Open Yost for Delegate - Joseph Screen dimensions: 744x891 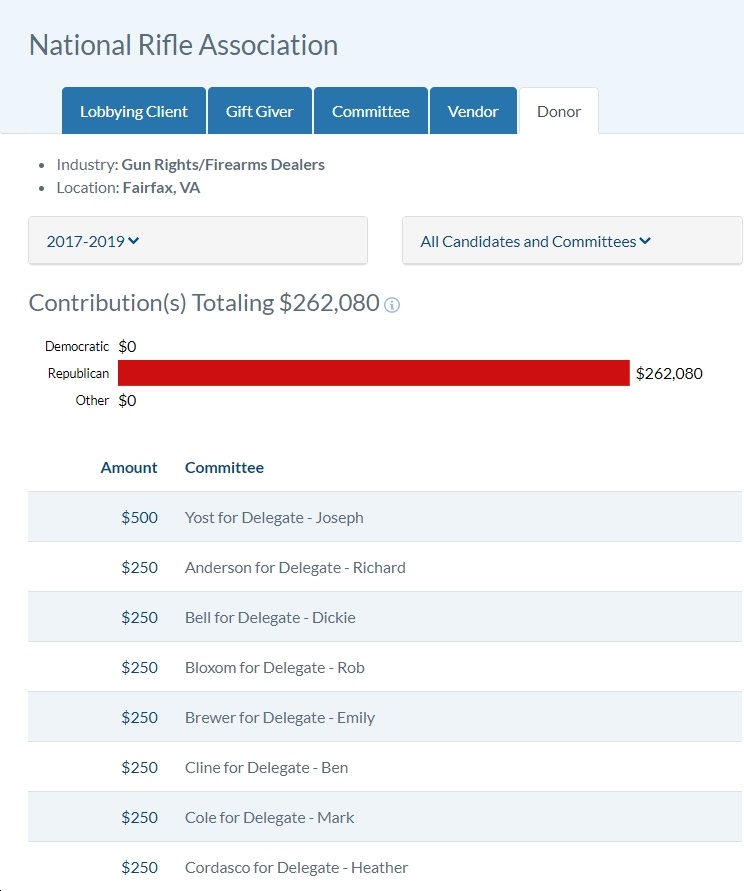click(274, 517)
